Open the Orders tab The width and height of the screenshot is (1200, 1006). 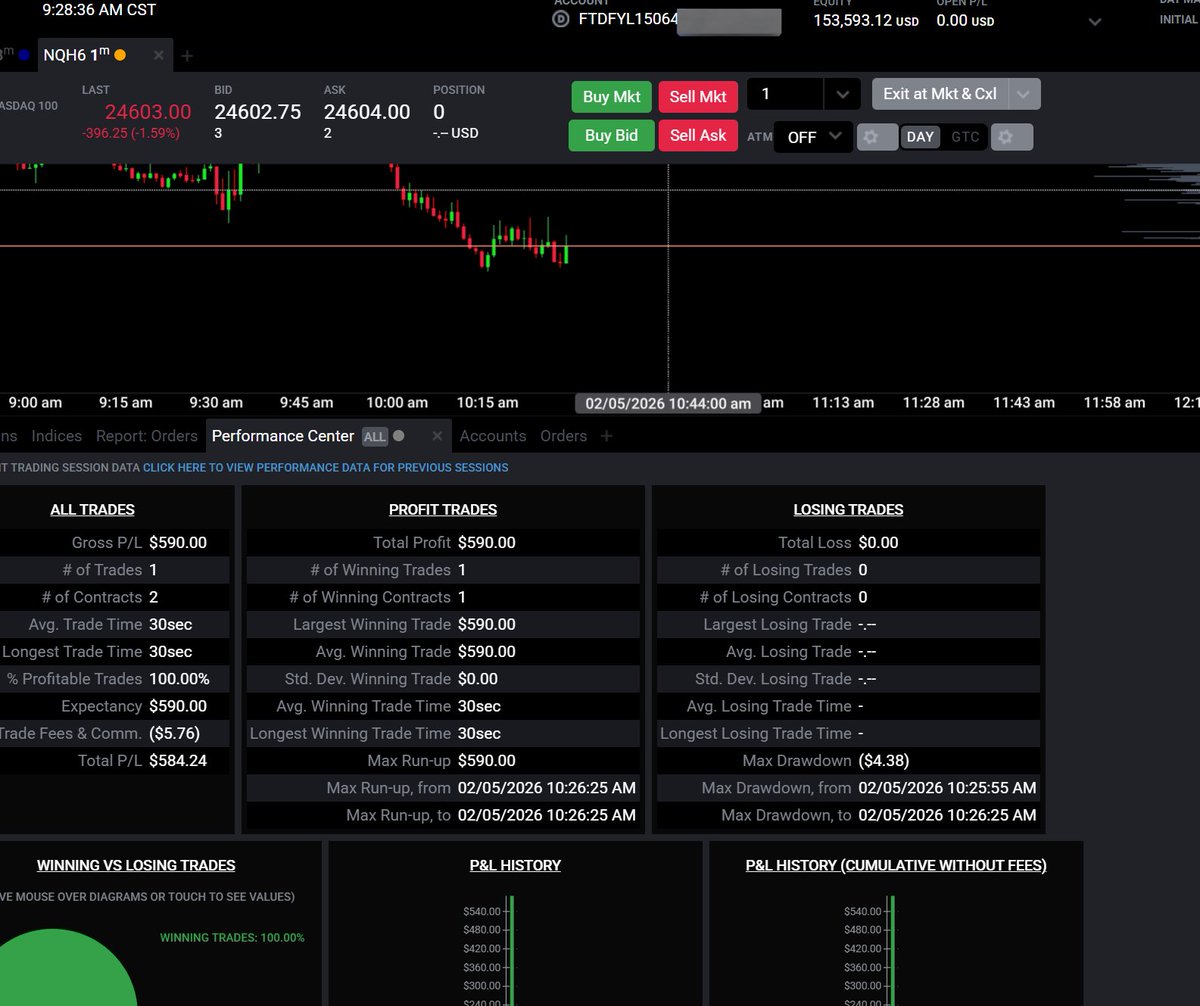click(563, 436)
